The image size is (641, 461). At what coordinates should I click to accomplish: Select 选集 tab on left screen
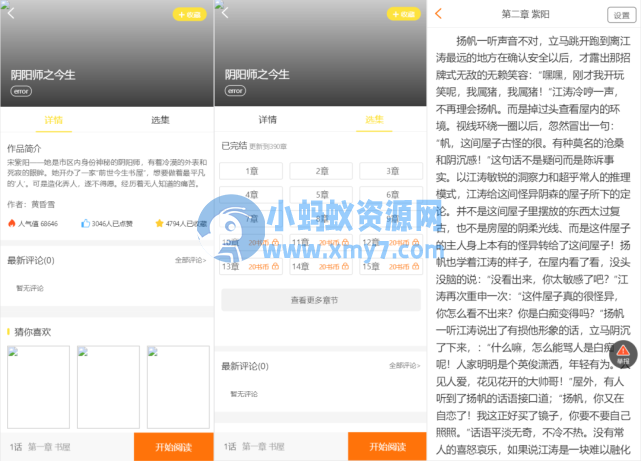tap(160, 120)
